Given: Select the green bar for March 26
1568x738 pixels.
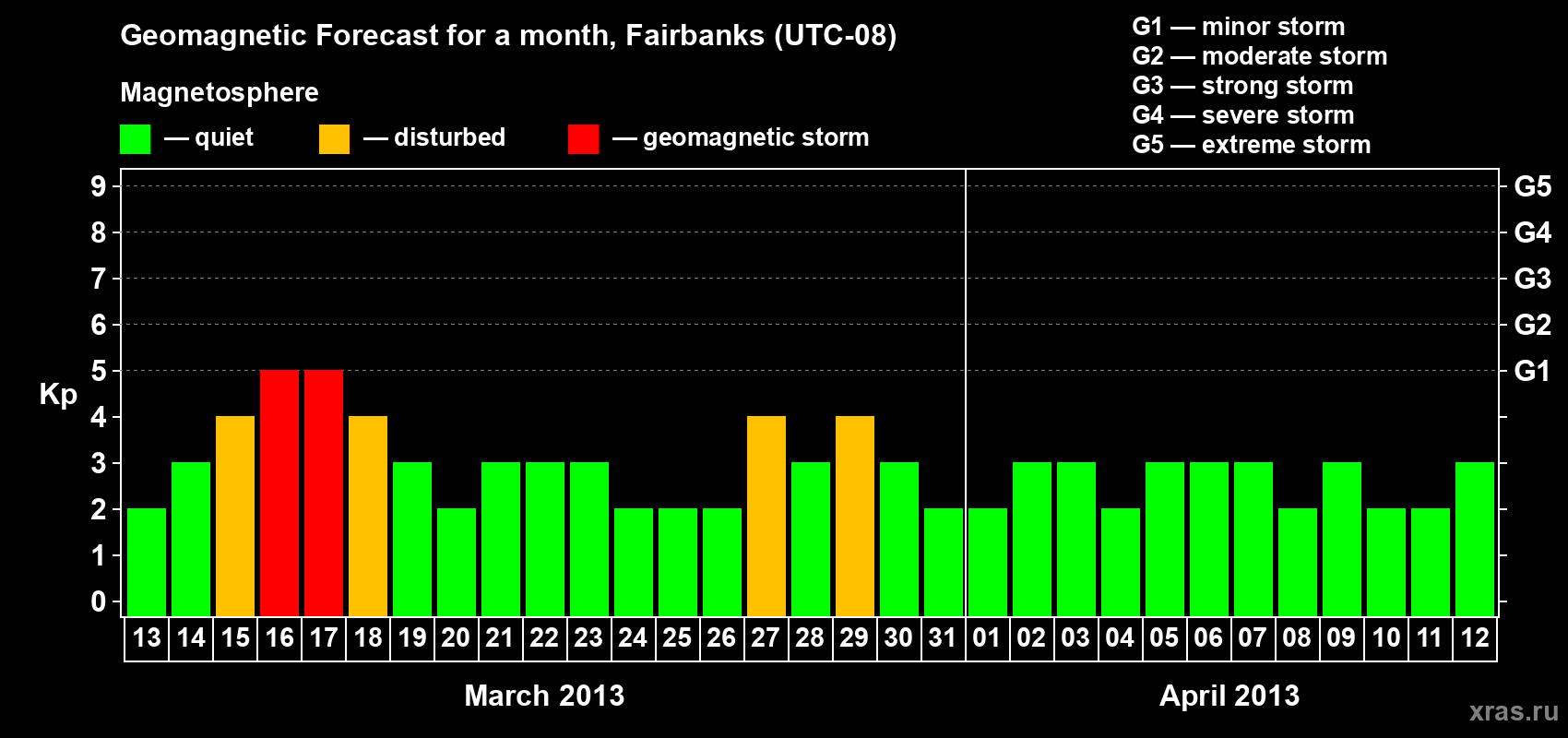Looking at the screenshot, I should click(722, 563).
